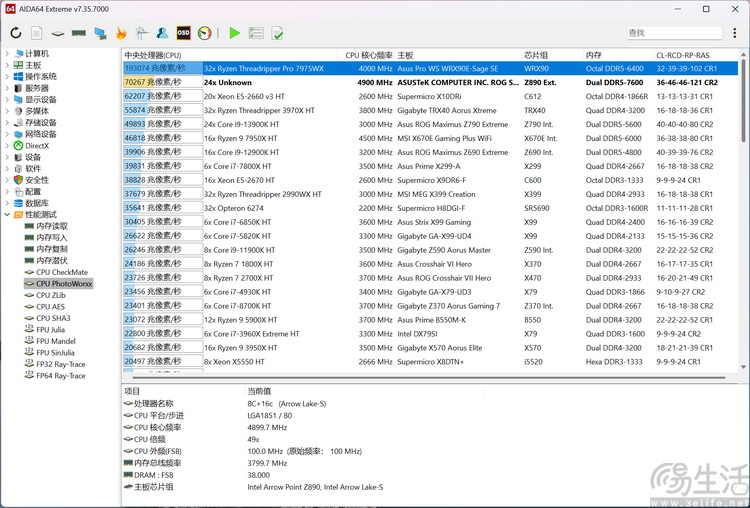Open the gauge sensor panel icon
Viewport: 750px width, 508px height.
(204, 33)
